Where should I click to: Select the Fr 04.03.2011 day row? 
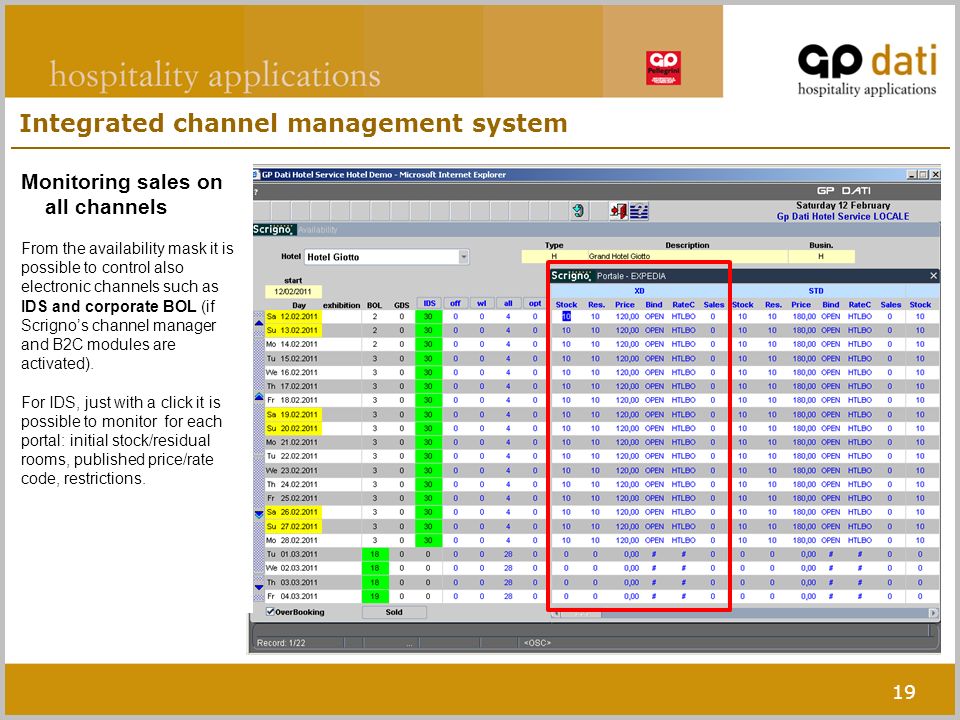point(293,596)
